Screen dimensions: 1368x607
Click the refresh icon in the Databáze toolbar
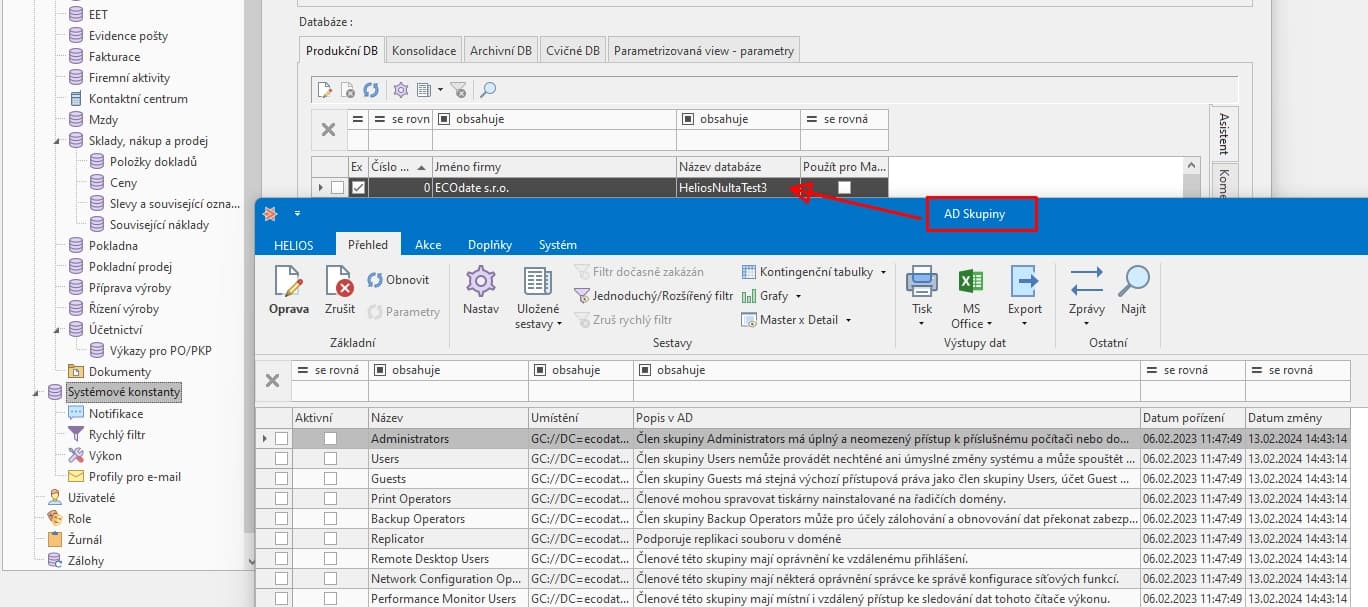(x=371, y=90)
